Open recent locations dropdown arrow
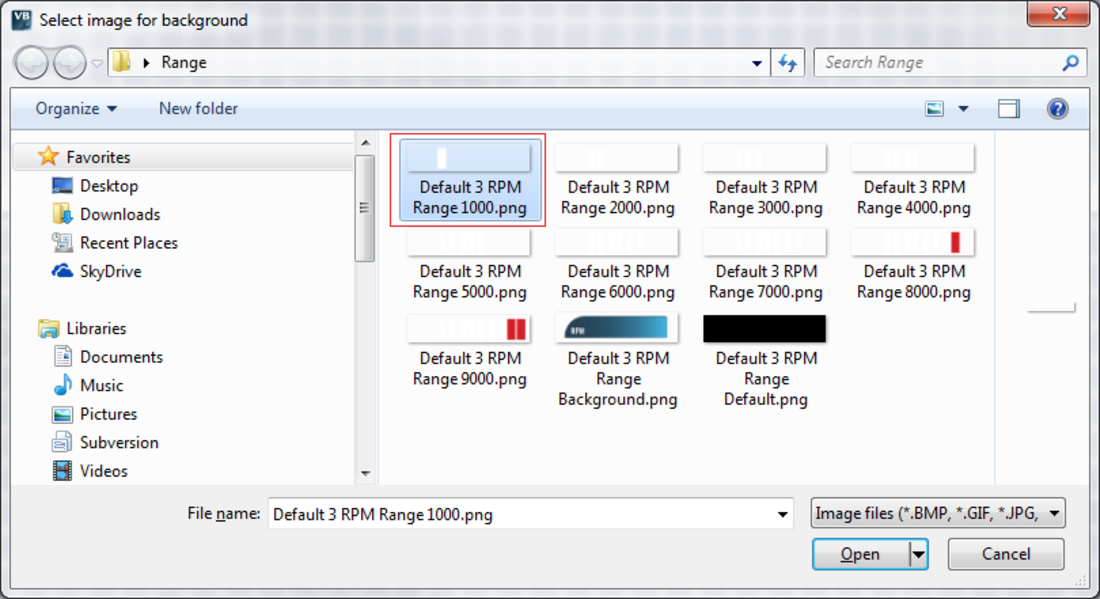 tap(97, 63)
